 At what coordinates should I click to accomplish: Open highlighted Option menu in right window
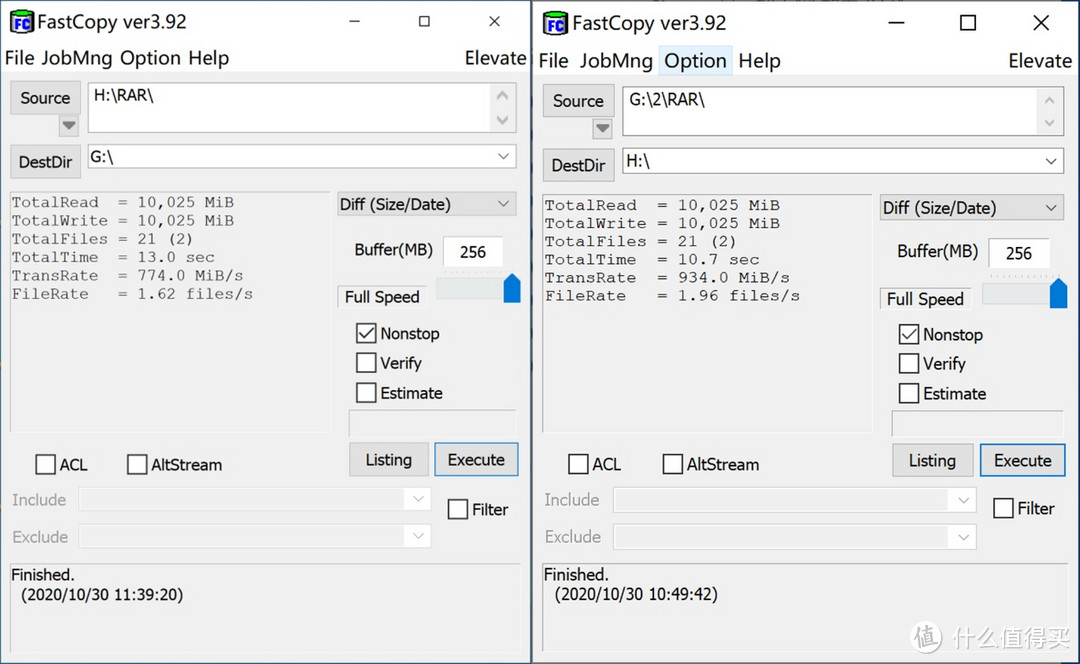[x=695, y=61]
